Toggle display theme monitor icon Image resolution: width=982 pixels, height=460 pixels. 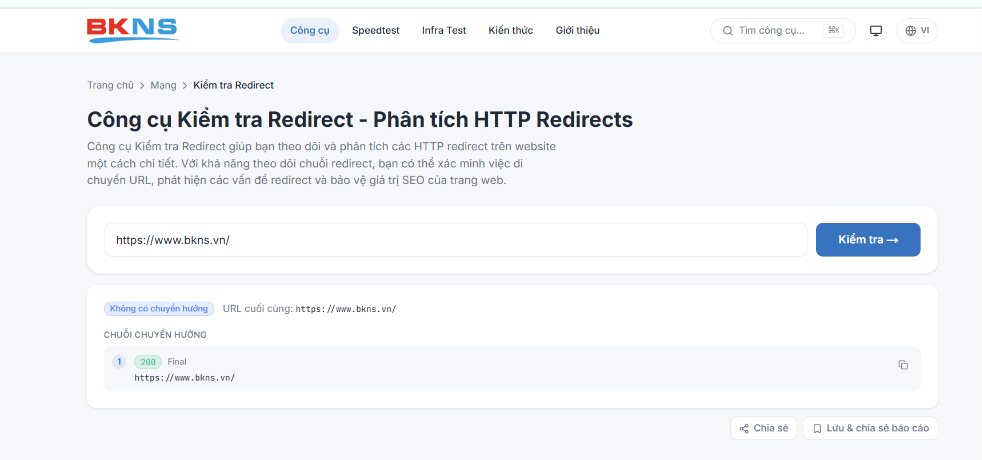(876, 31)
